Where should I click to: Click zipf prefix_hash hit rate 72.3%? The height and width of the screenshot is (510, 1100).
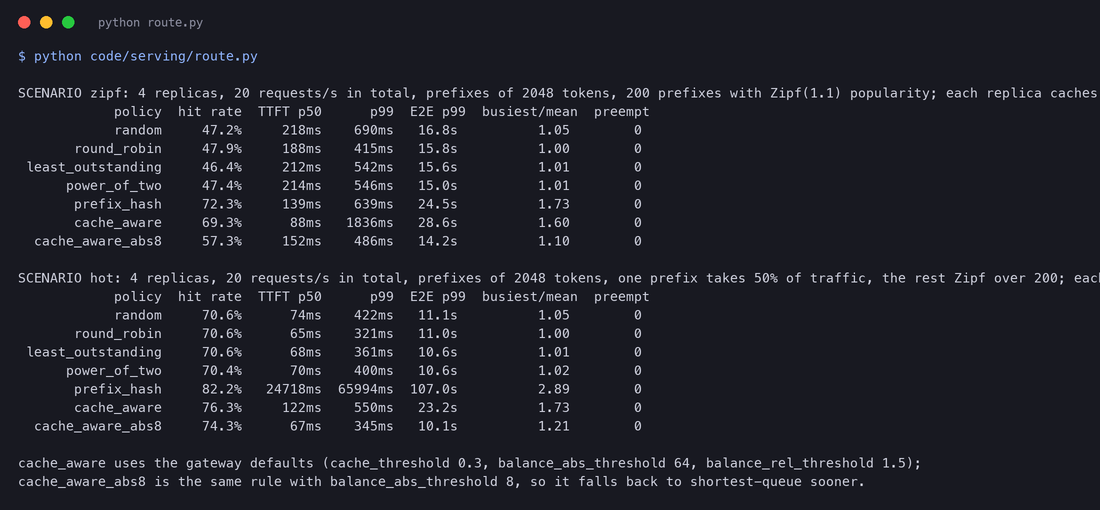(222, 204)
